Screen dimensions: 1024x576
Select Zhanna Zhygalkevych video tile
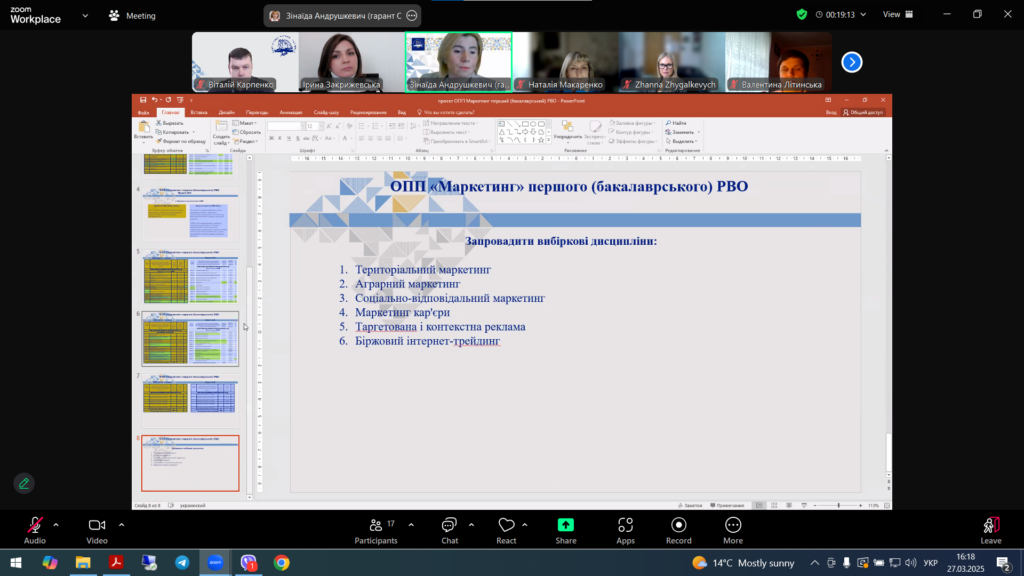(671, 62)
